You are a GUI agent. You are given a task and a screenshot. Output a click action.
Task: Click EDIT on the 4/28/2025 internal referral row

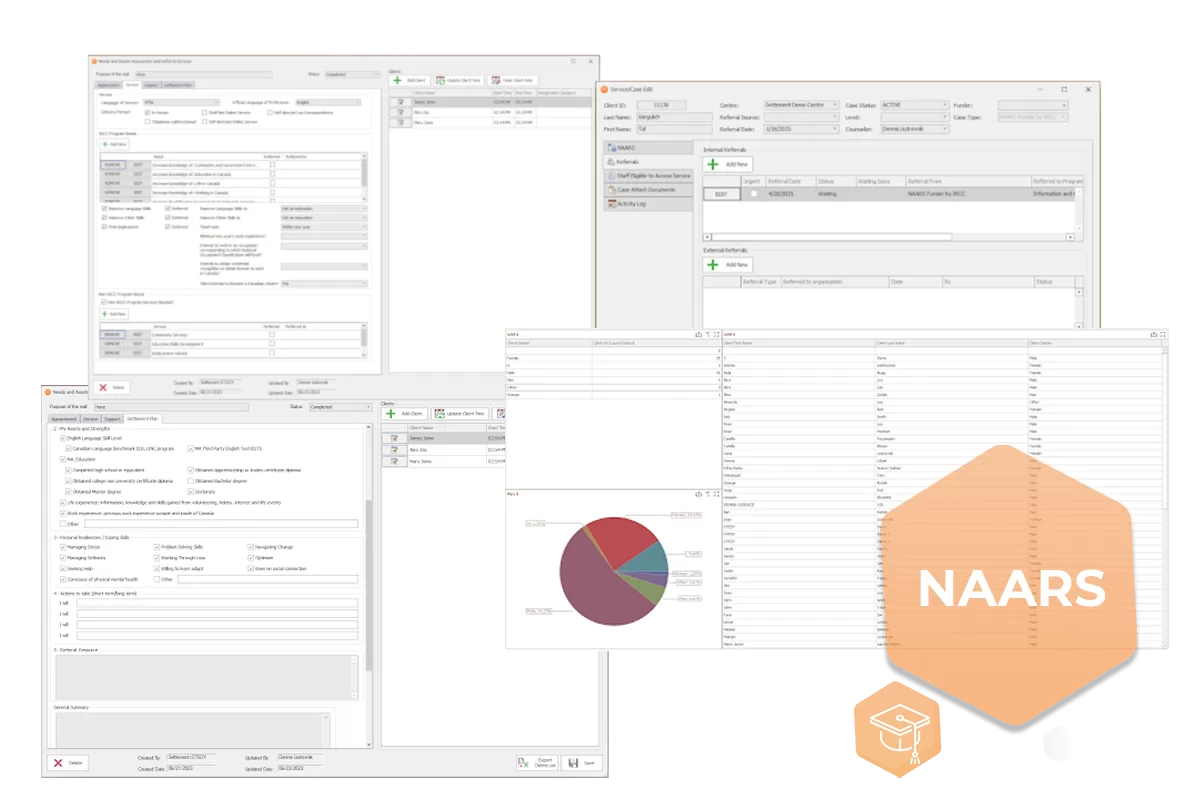(720, 194)
